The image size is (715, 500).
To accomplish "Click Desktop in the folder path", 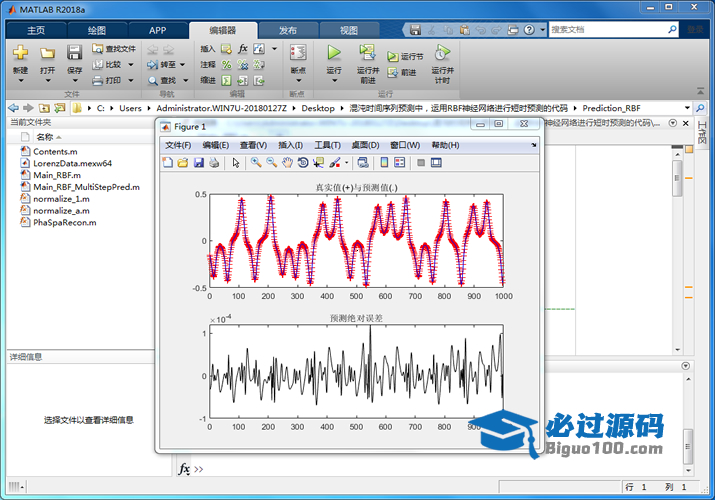I will coord(318,108).
